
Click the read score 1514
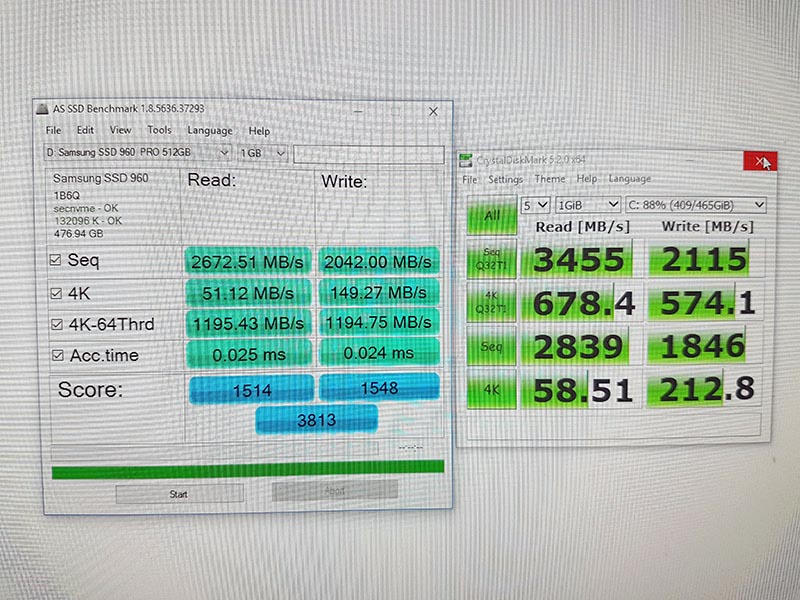[252, 390]
